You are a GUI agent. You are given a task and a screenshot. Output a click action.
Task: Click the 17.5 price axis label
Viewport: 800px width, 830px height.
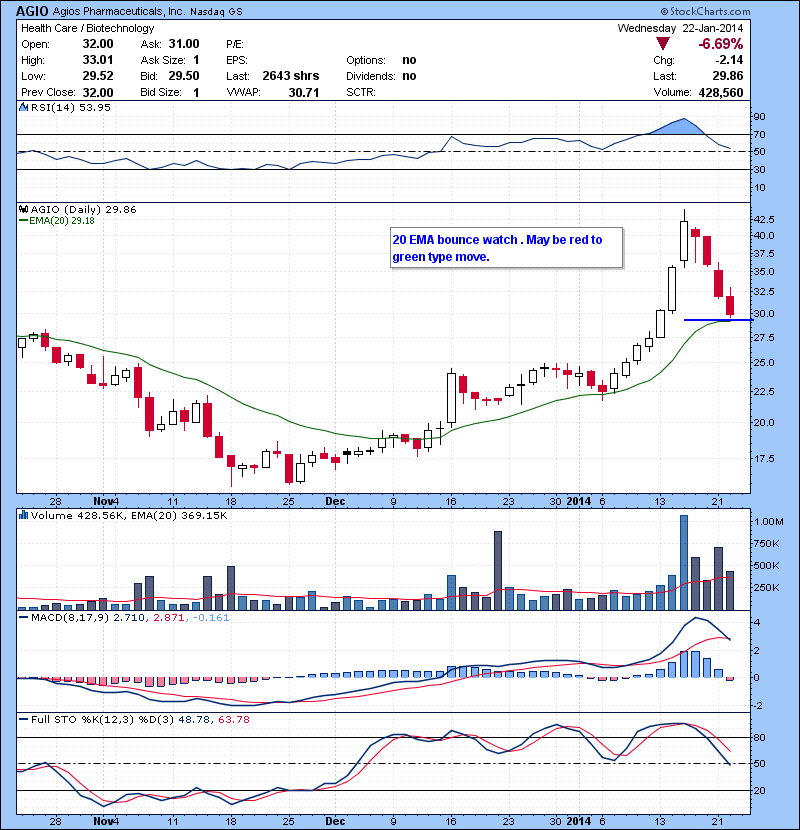pyautogui.click(x=764, y=458)
